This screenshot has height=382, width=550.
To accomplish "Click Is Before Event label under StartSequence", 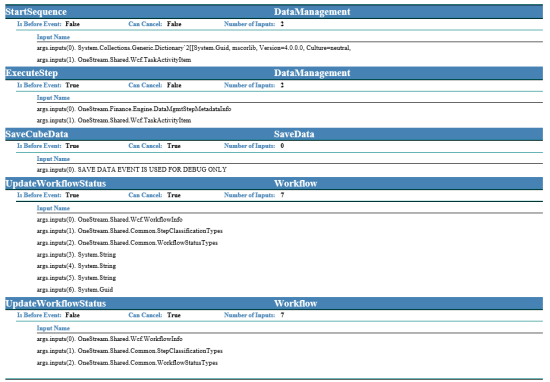I will [39, 24].
